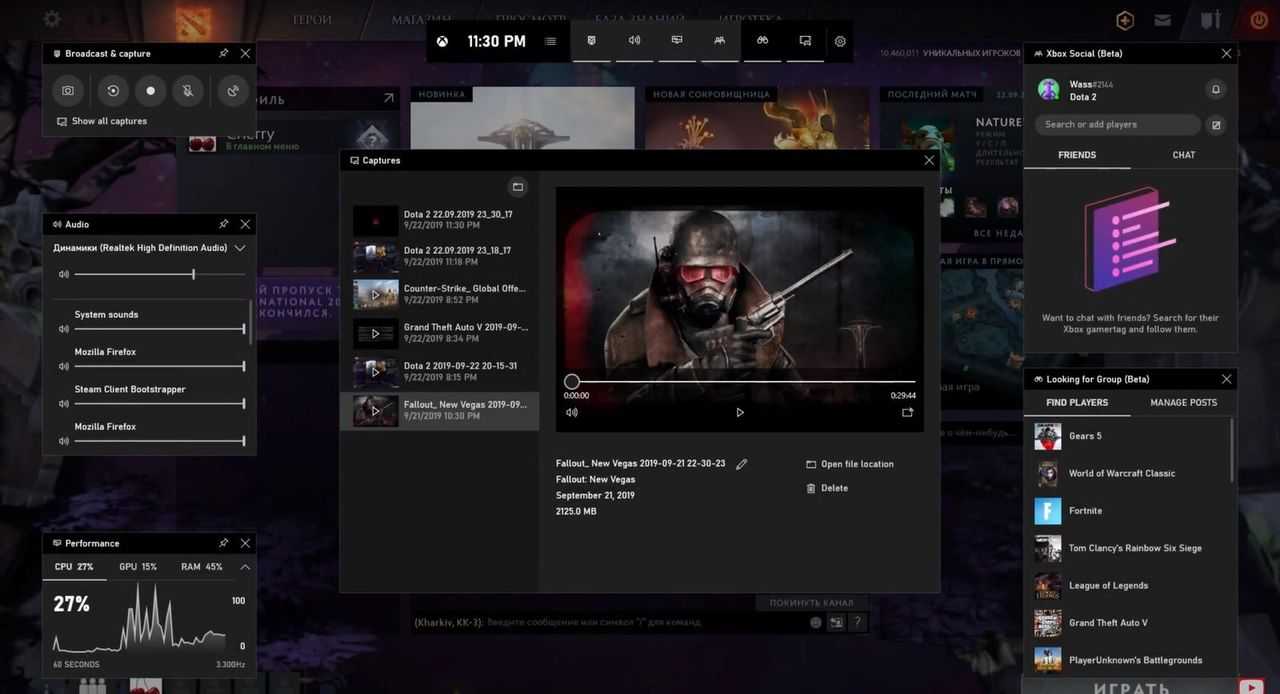Start recording with the record button
Viewport: 1280px width, 694px height.
tap(151, 90)
